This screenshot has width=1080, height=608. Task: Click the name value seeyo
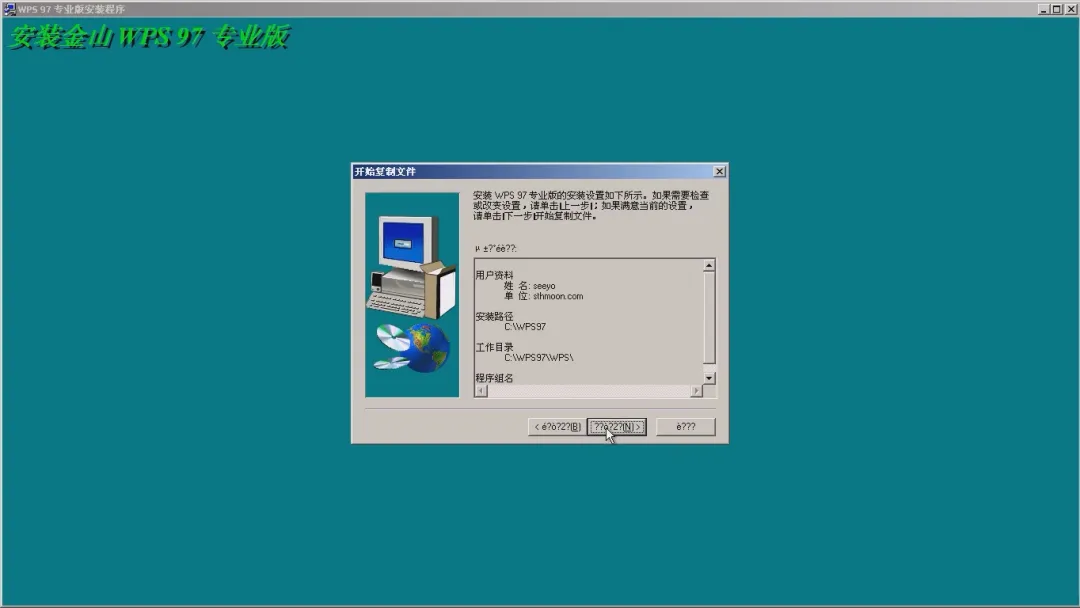pyautogui.click(x=544, y=286)
